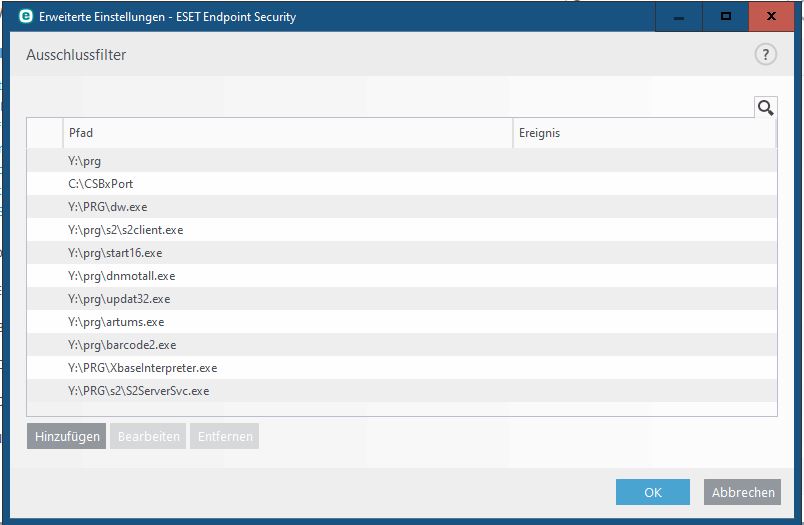Maximize the Erweiterte Einstellungen window

tap(726, 16)
